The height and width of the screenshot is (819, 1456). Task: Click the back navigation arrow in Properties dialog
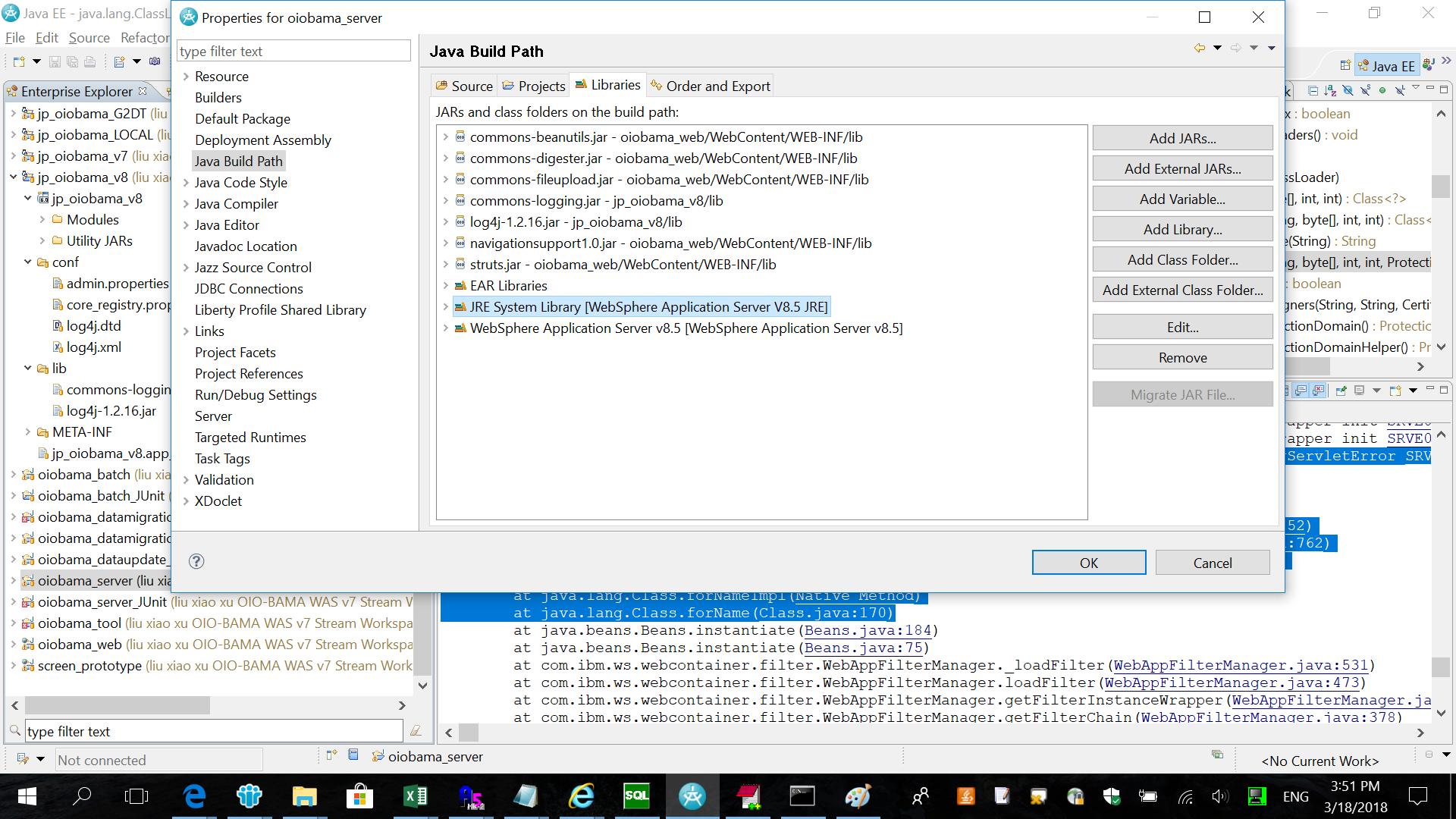1199,48
